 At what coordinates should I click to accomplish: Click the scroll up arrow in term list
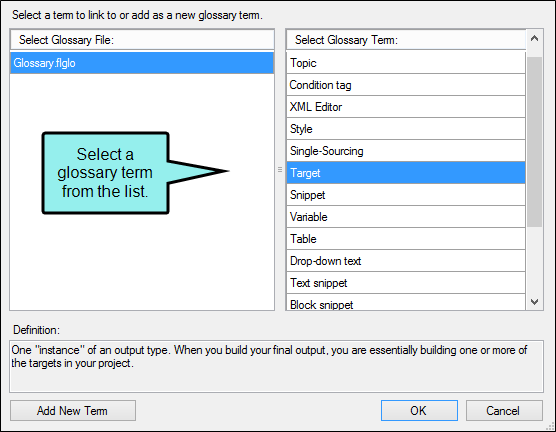coord(534,38)
